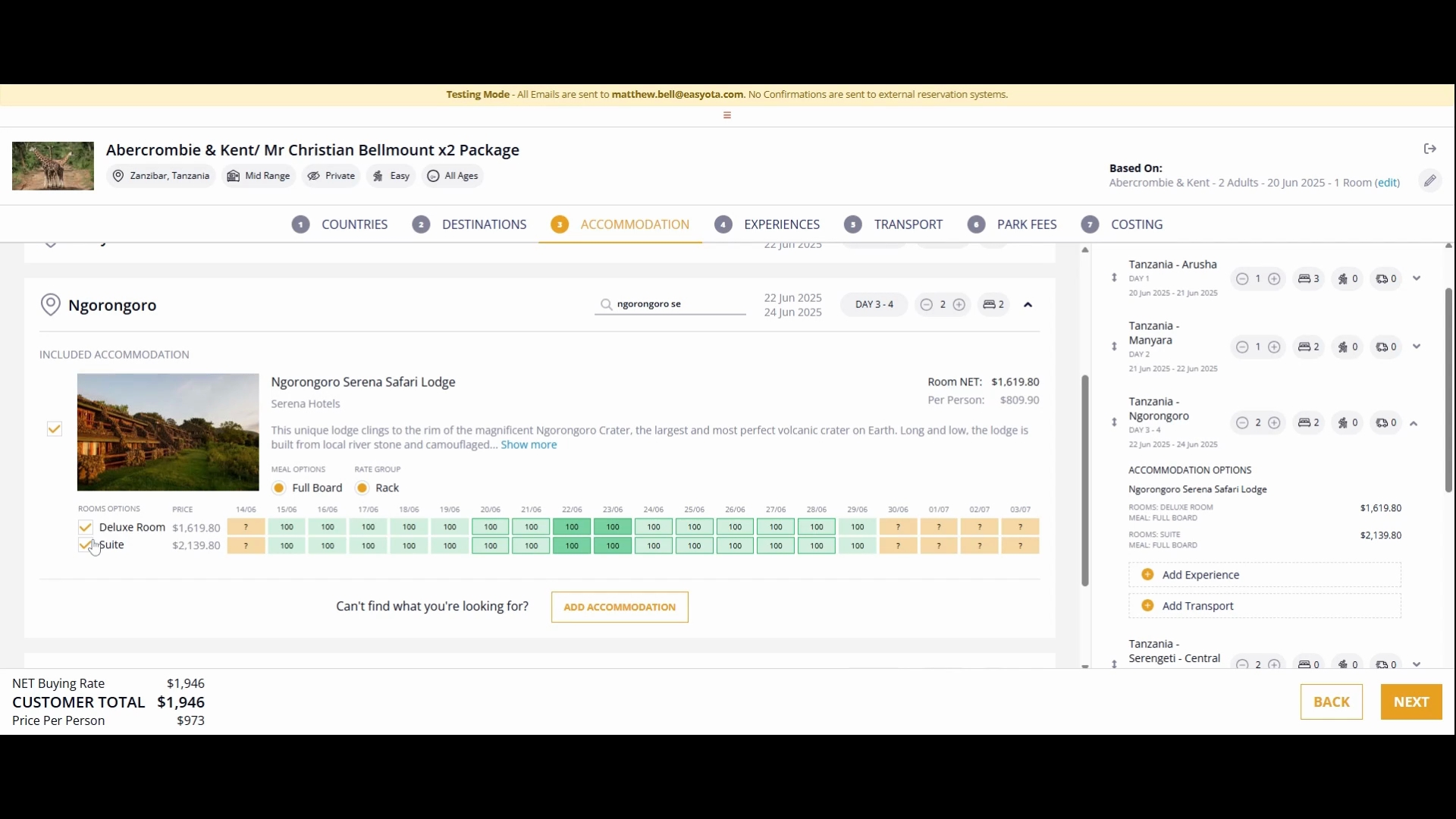Click the minus icon in the Tanzania - Arusha row
The height and width of the screenshot is (819, 1456).
1242,279
